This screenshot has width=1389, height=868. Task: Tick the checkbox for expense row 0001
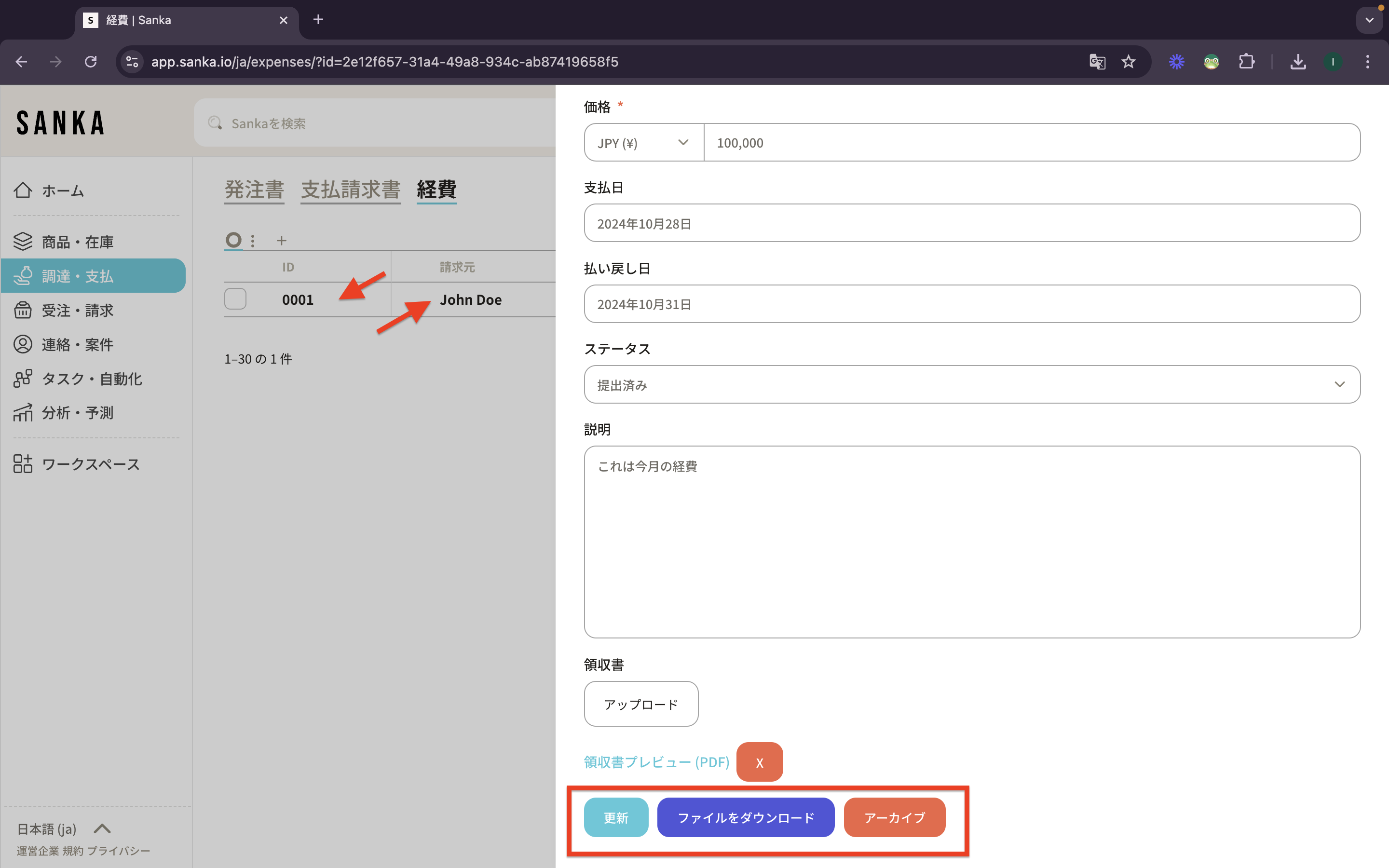click(x=235, y=299)
